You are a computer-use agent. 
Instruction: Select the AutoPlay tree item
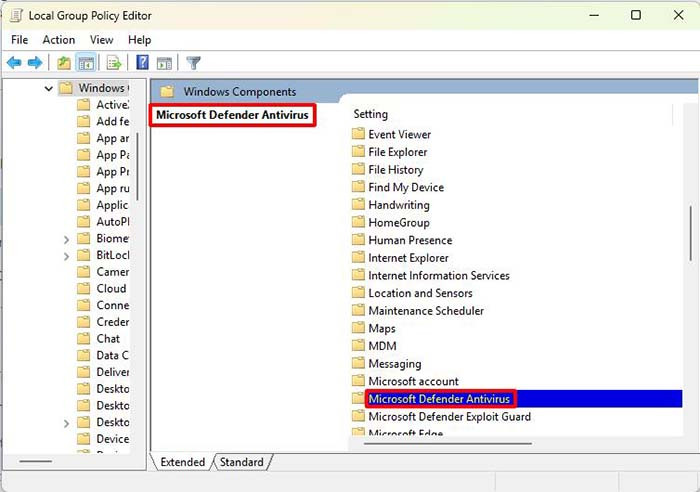(x=112, y=222)
